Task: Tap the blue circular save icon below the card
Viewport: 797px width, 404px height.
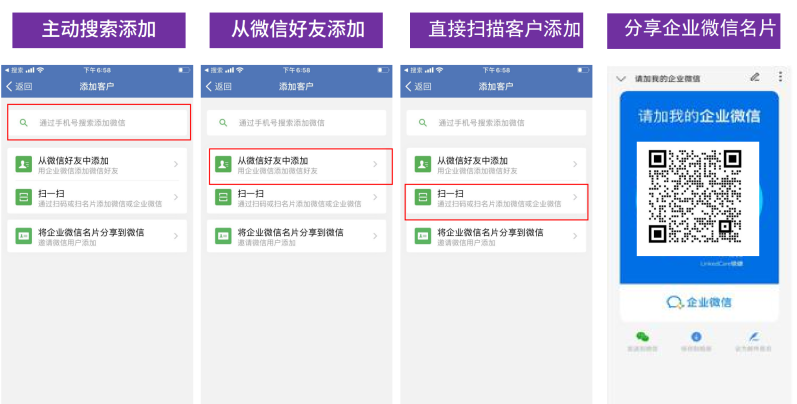Action: 696,336
